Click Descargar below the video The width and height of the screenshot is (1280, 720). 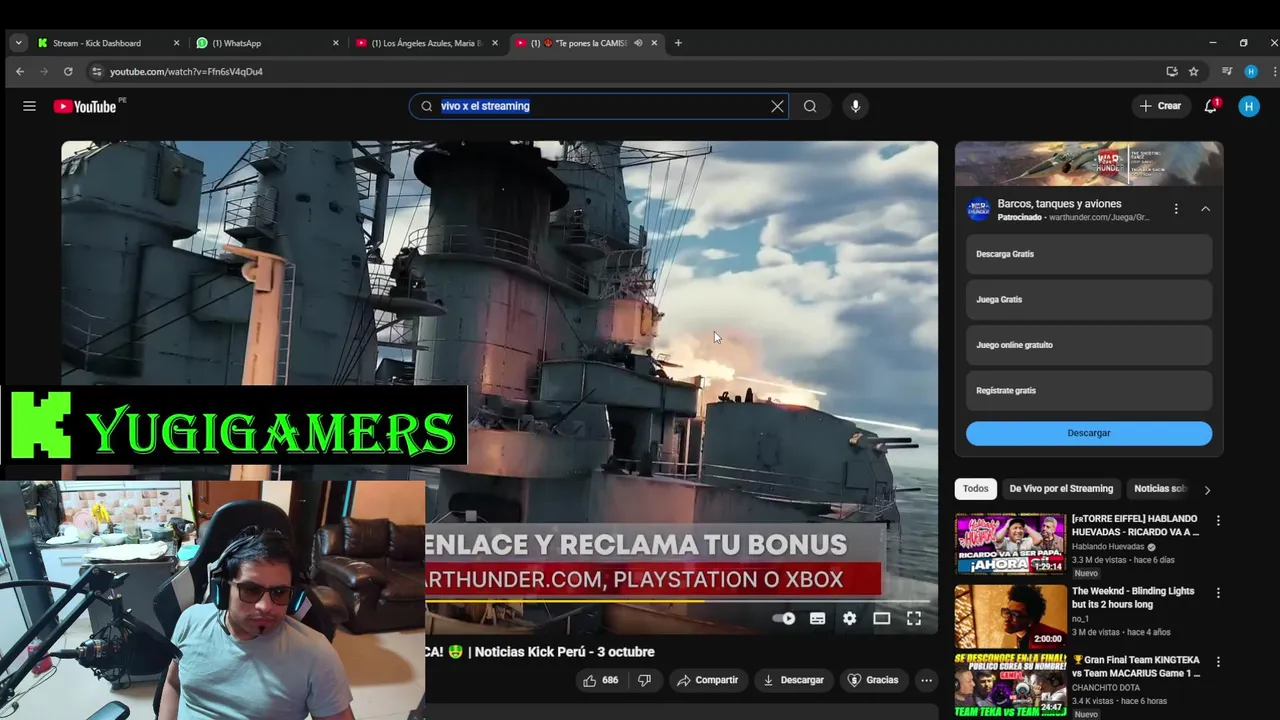793,680
